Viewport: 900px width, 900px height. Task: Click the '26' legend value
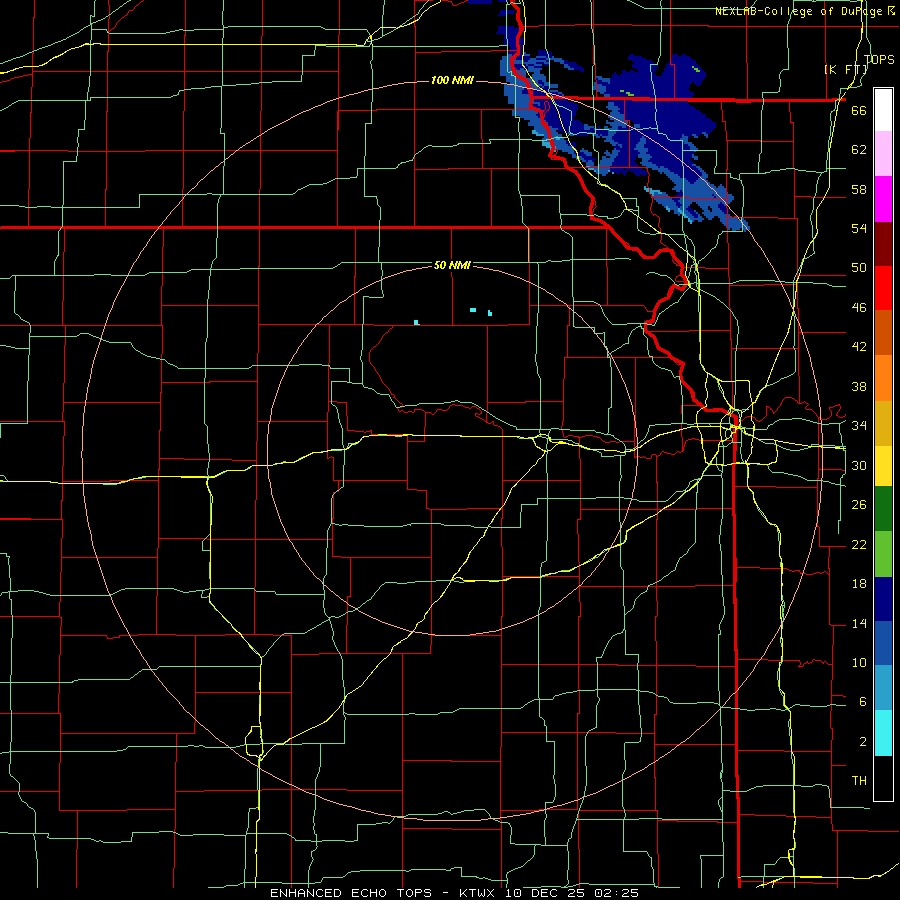click(859, 505)
